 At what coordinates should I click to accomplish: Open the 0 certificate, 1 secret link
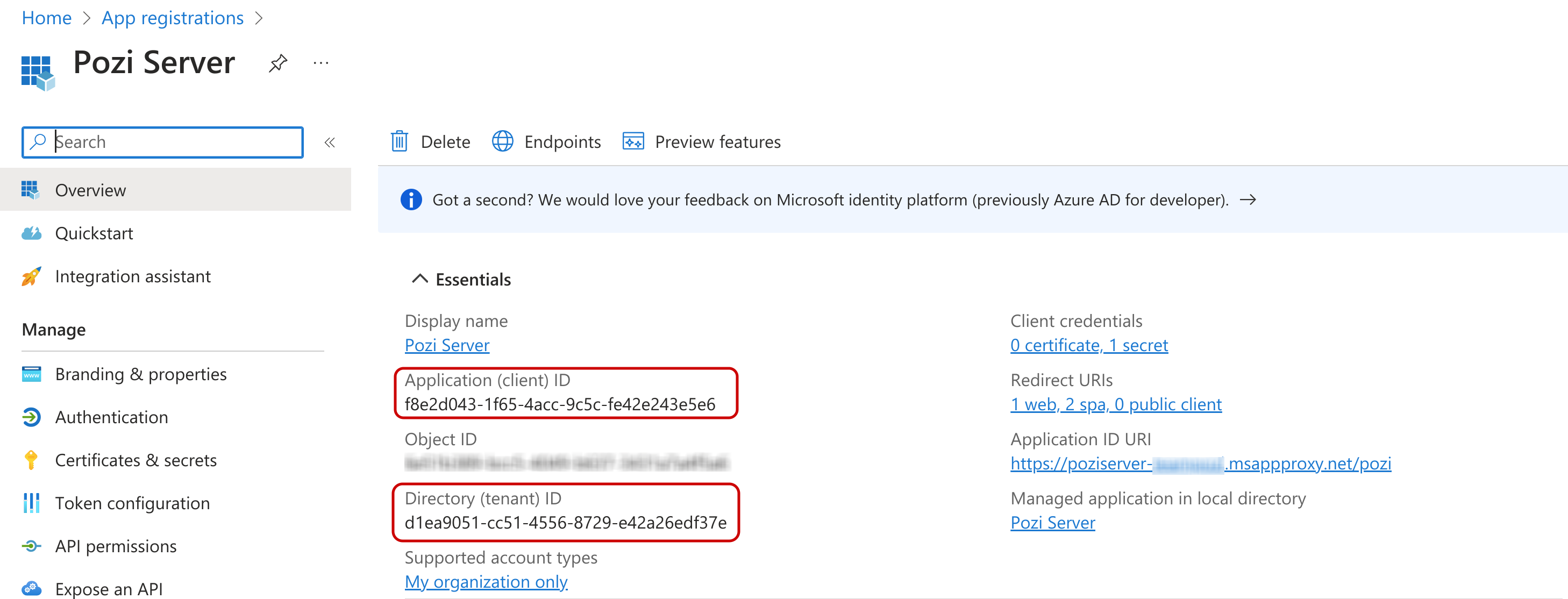[1088, 345]
